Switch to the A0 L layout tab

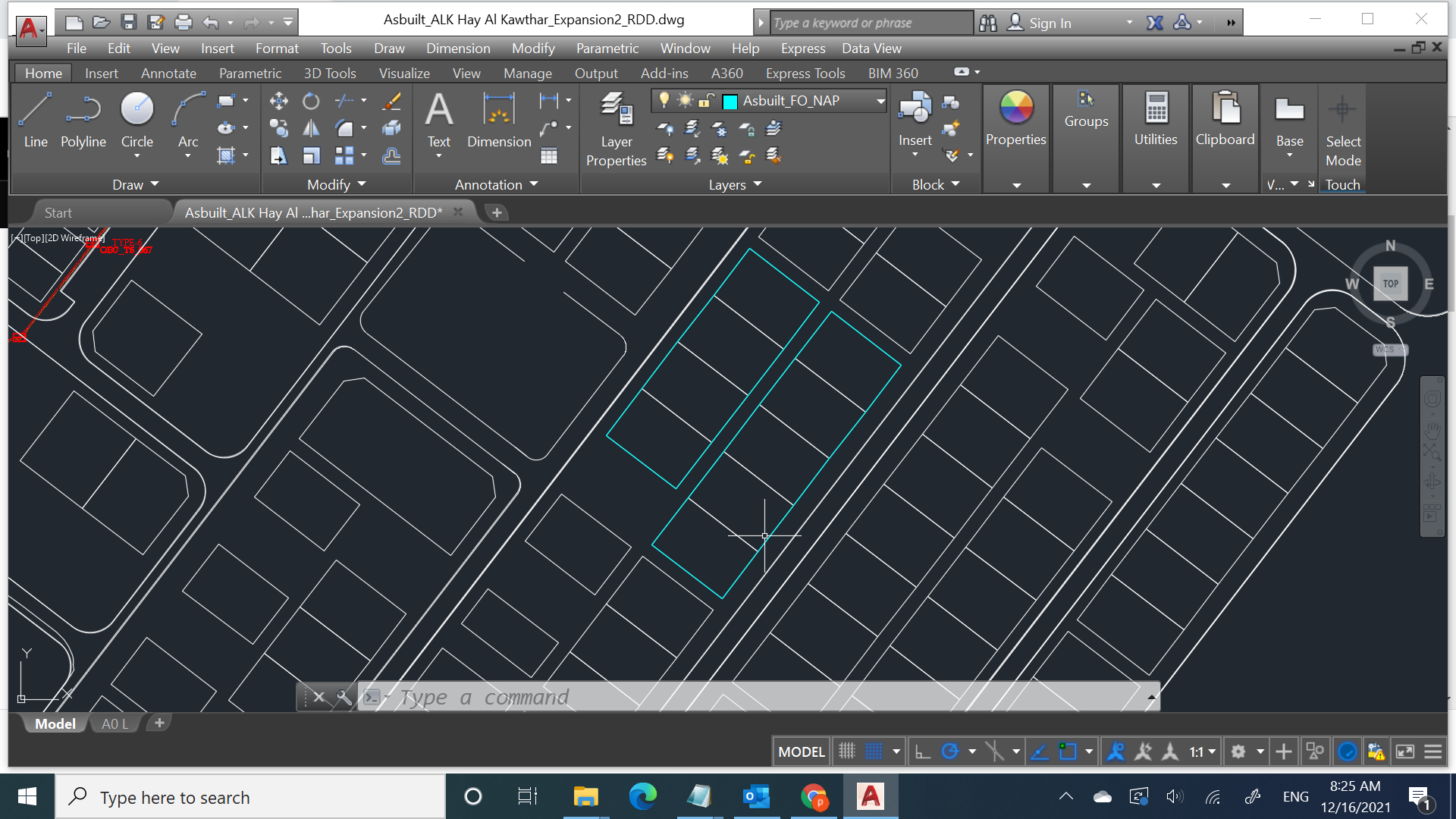coord(115,723)
